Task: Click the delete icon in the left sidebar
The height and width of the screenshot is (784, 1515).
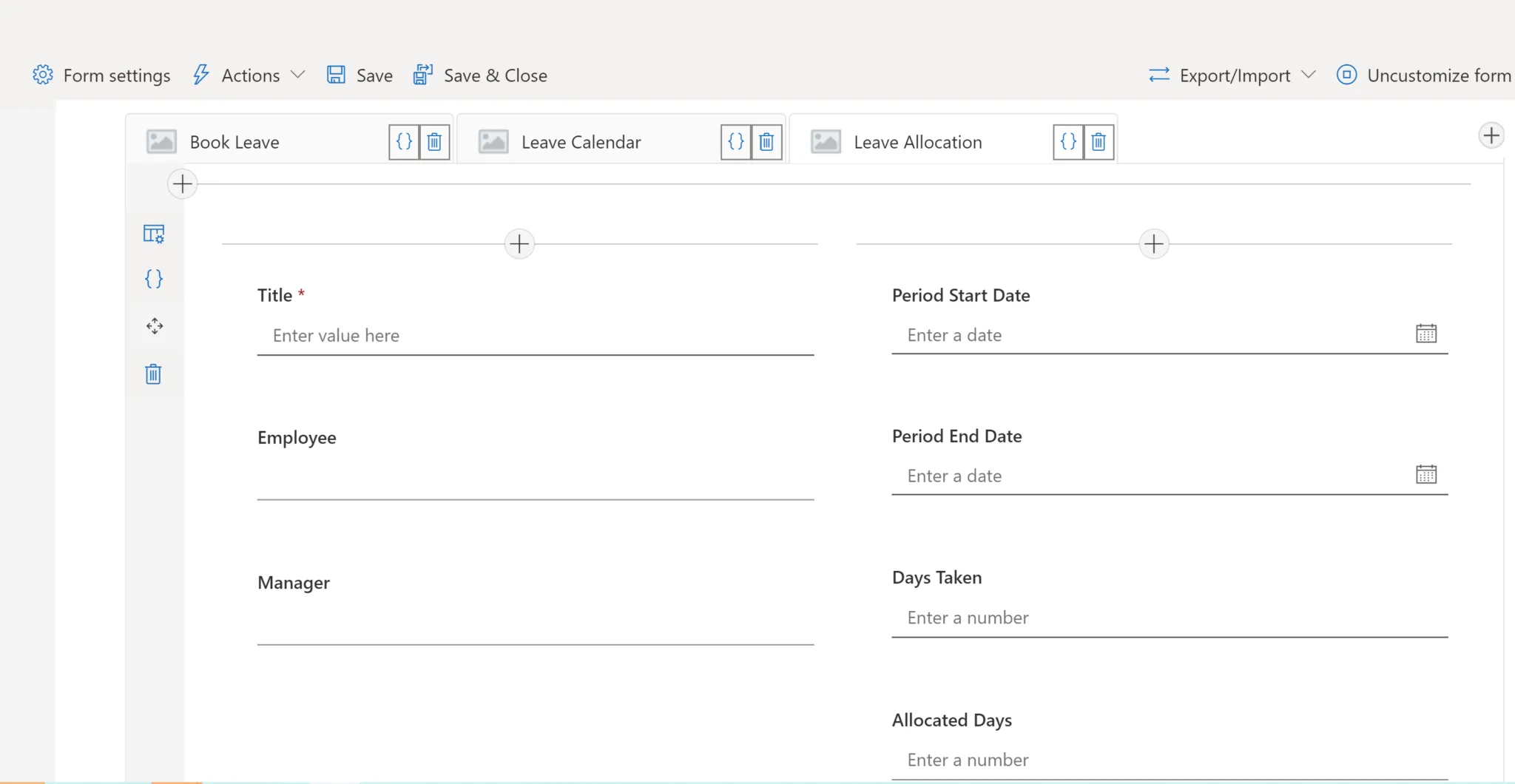Action: click(x=154, y=374)
